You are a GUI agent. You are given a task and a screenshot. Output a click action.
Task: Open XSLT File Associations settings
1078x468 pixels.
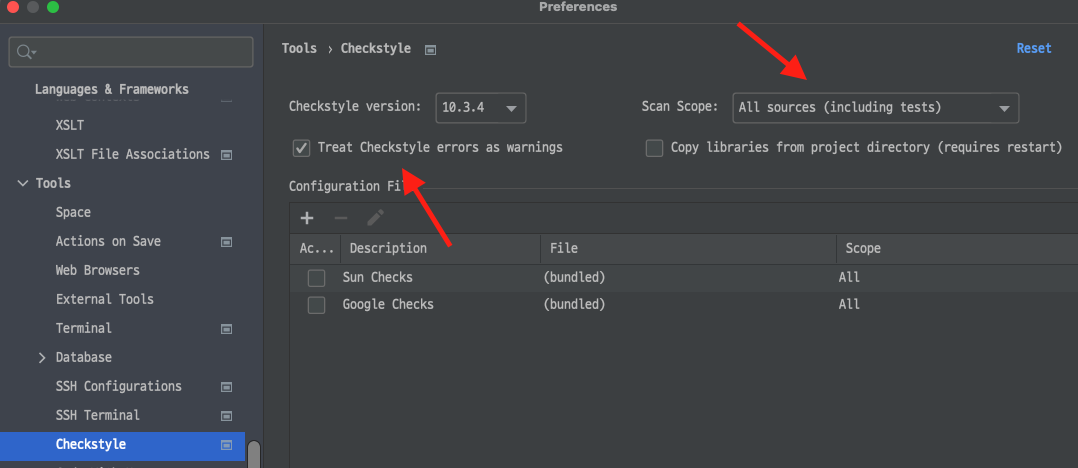pyautogui.click(x=133, y=155)
